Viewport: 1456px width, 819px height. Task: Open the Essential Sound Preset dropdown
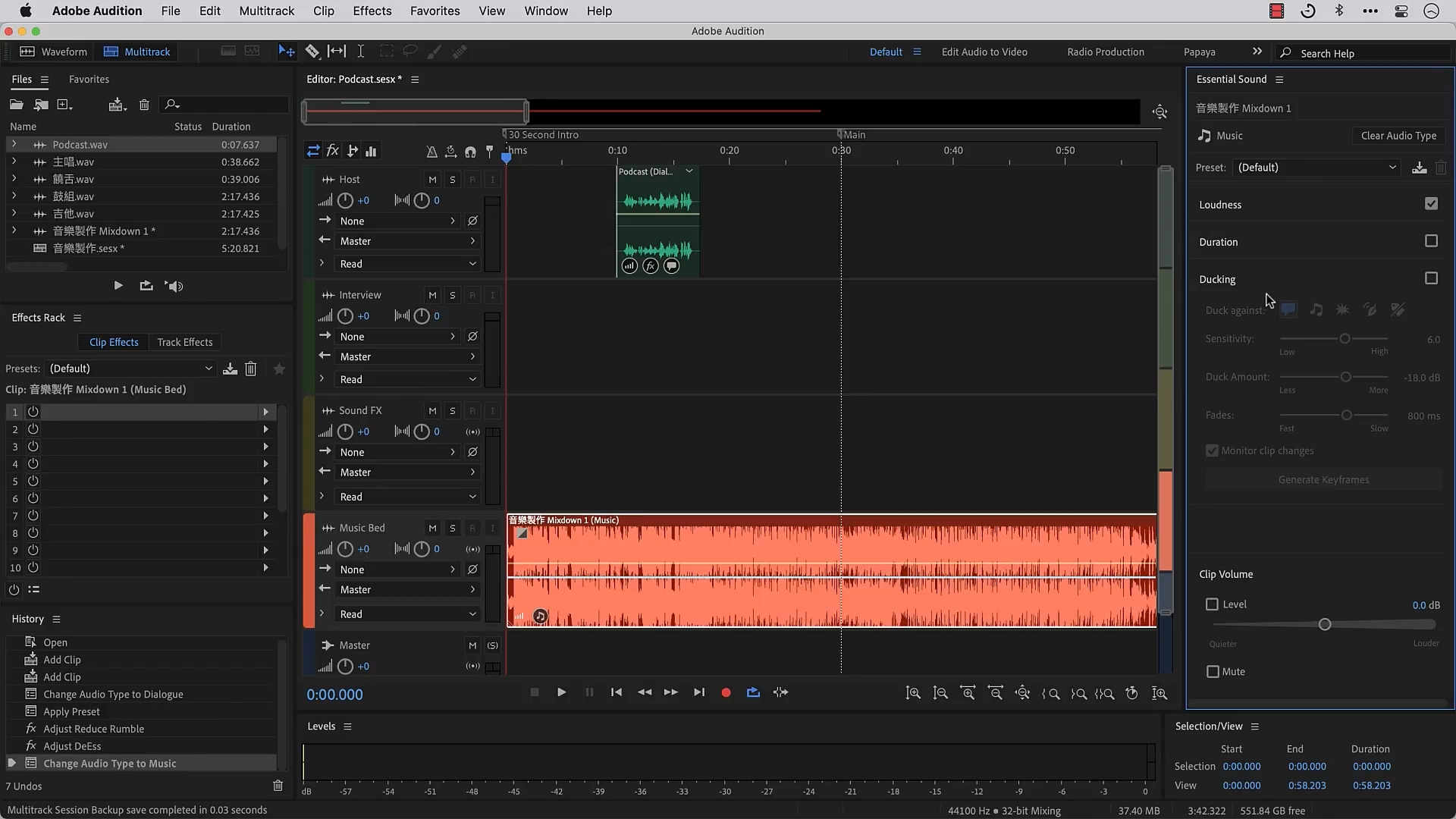[x=1317, y=168]
